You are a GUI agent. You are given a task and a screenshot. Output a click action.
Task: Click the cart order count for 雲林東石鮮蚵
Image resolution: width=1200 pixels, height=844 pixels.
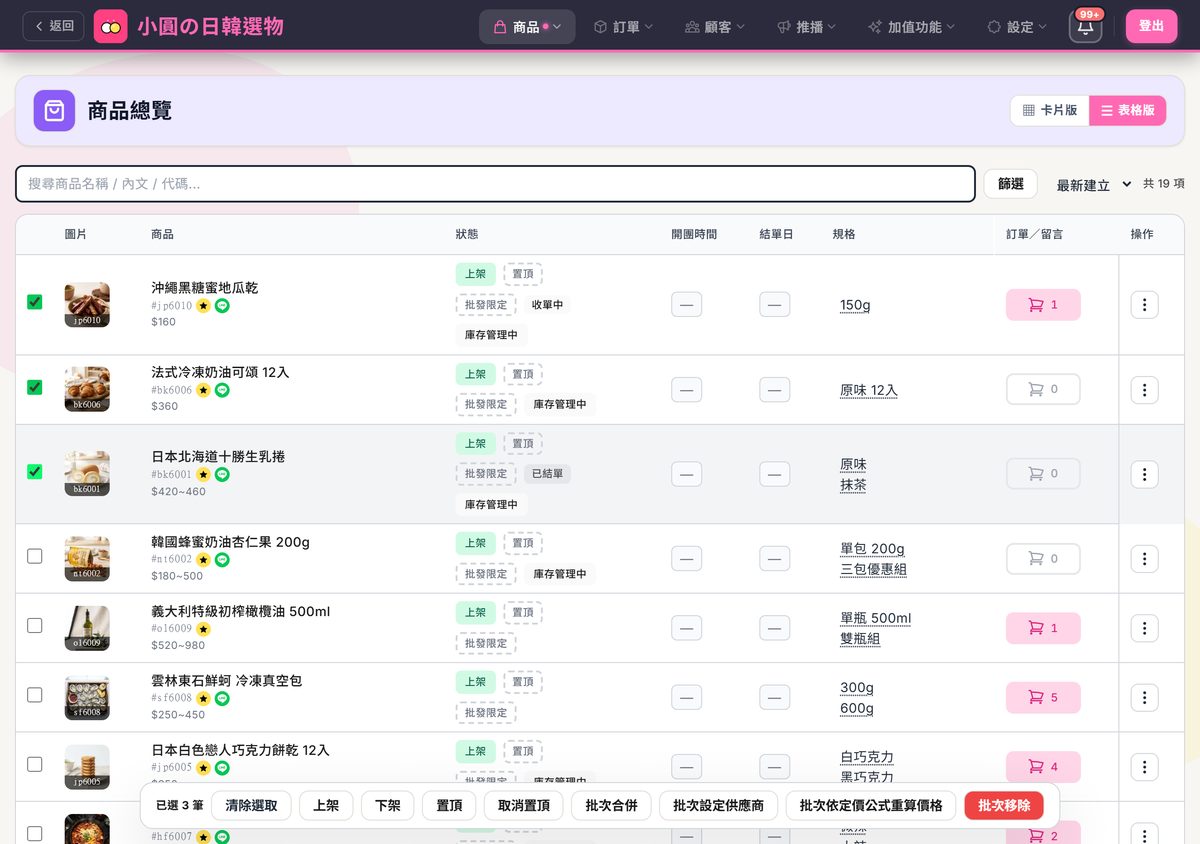(1043, 698)
